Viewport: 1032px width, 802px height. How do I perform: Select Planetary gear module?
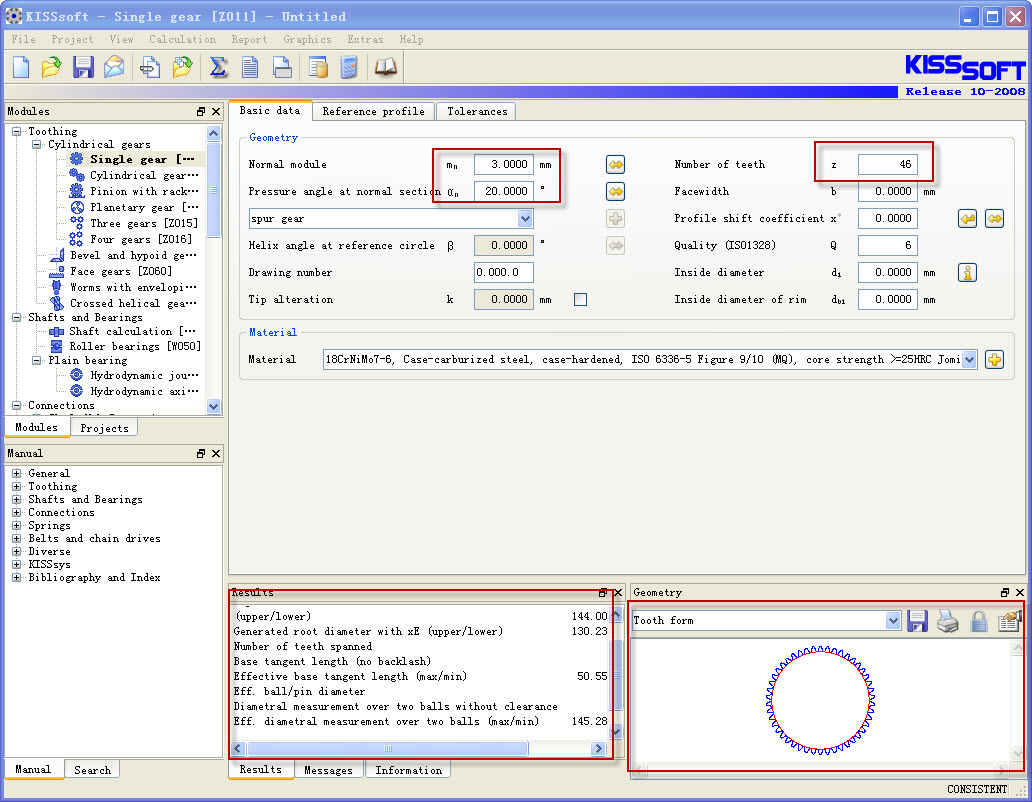pyautogui.click(x=134, y=207)
